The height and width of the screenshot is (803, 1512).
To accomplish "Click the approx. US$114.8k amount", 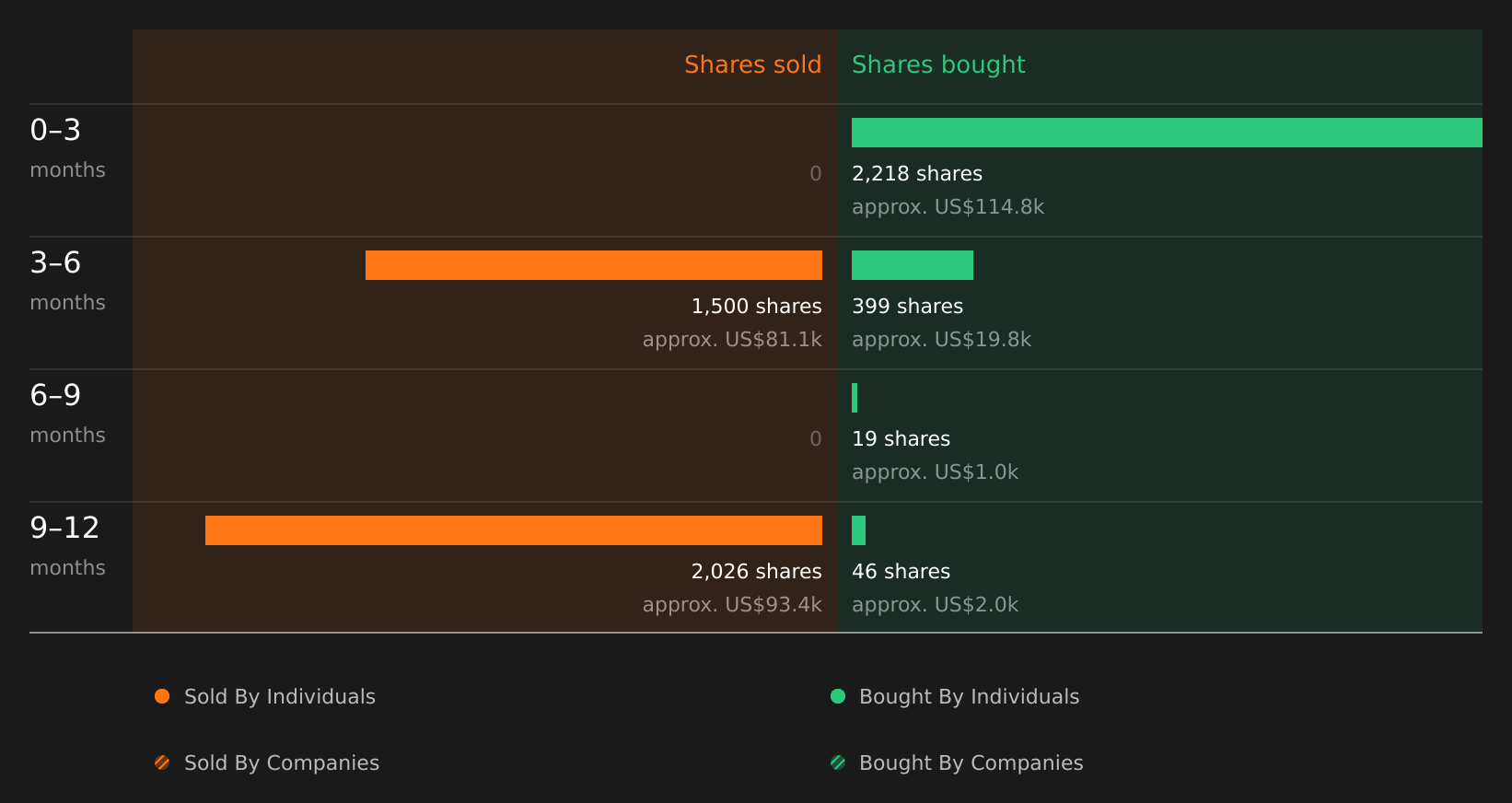I will [x=948, y=206].
